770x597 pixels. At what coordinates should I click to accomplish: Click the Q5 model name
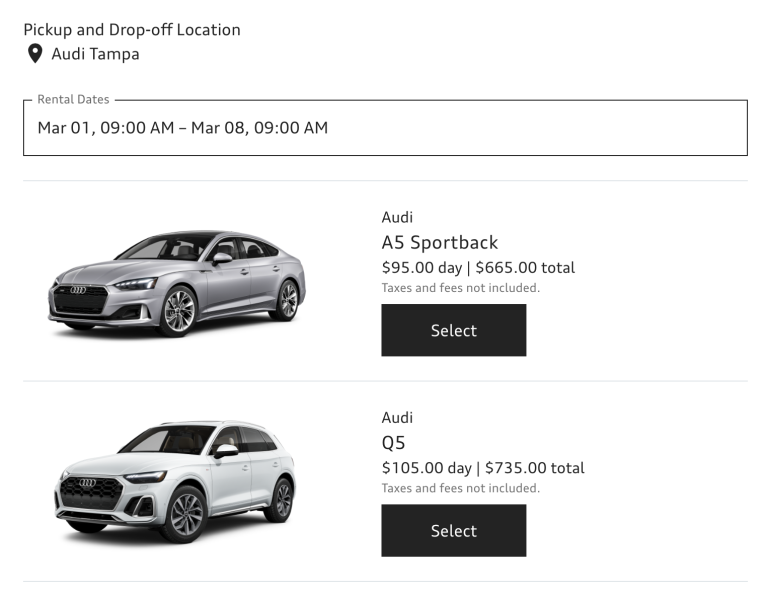pyautogui.click(x=393, y=442)
